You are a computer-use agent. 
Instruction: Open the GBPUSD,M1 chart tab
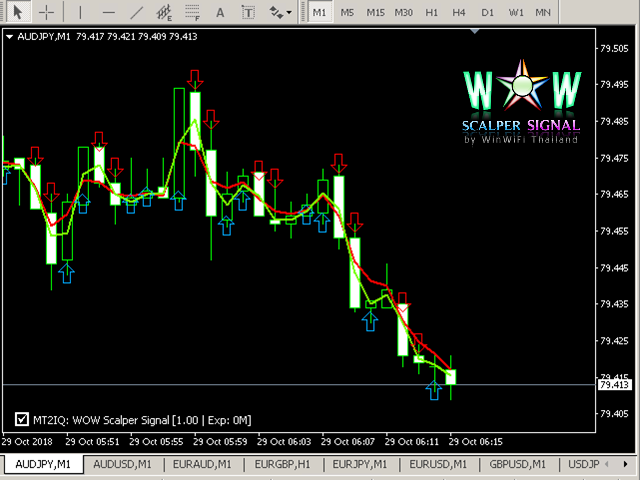pyautogui.click(x=517, y=464)
